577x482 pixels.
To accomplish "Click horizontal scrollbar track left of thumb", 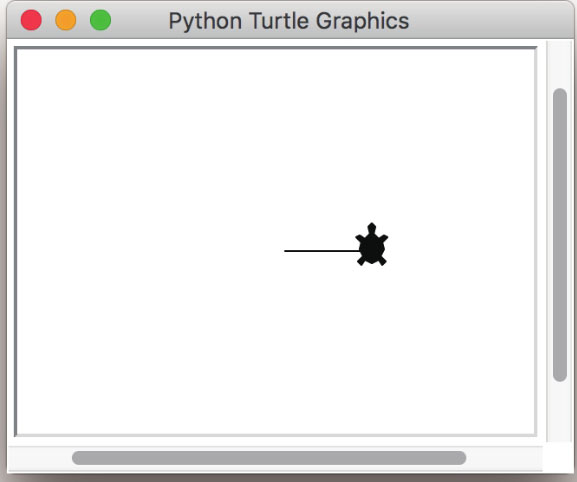I will (x=40, y=458).
